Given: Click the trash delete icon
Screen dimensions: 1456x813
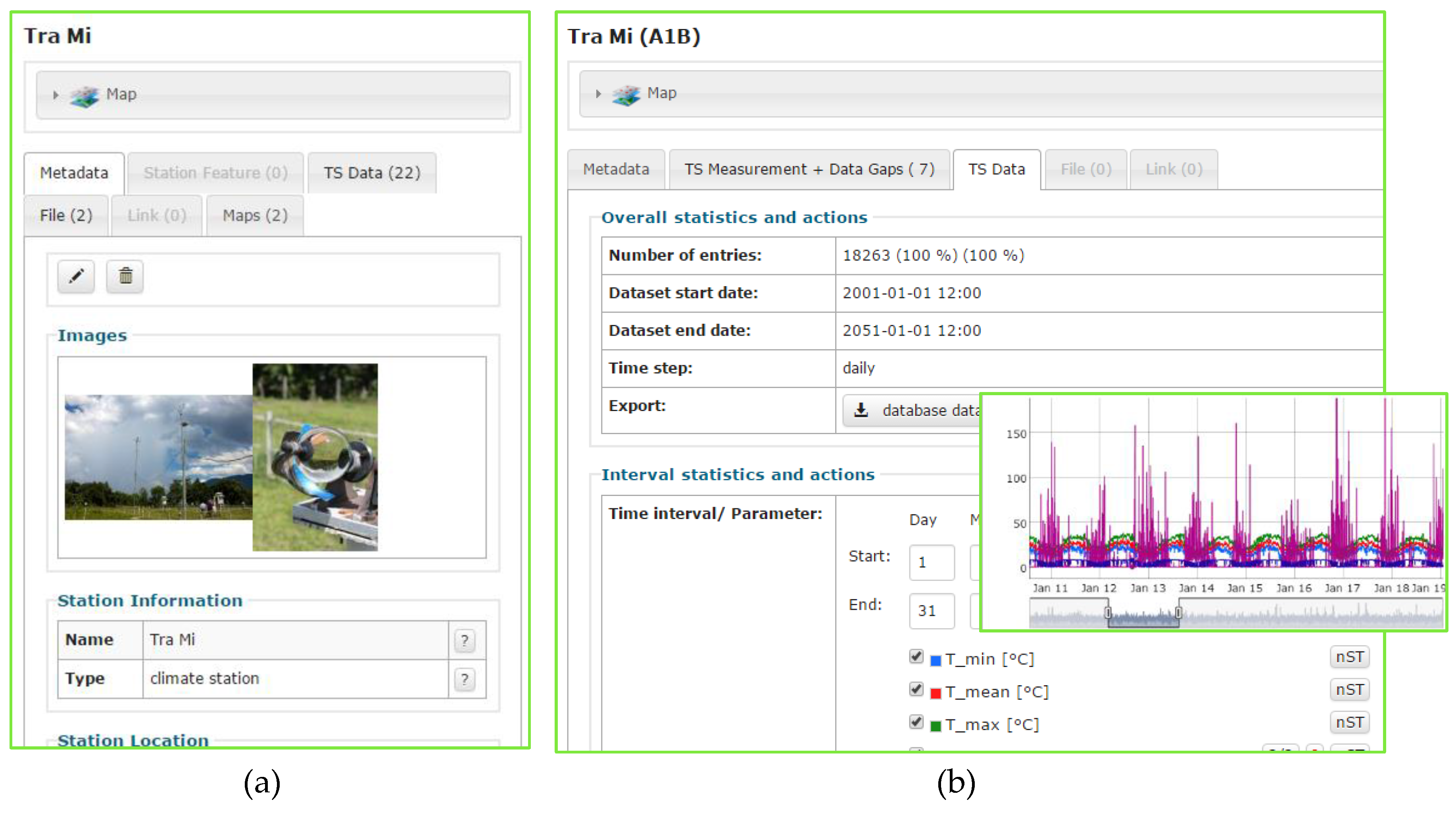Looking at the screenshot, I should pos(125,276).
